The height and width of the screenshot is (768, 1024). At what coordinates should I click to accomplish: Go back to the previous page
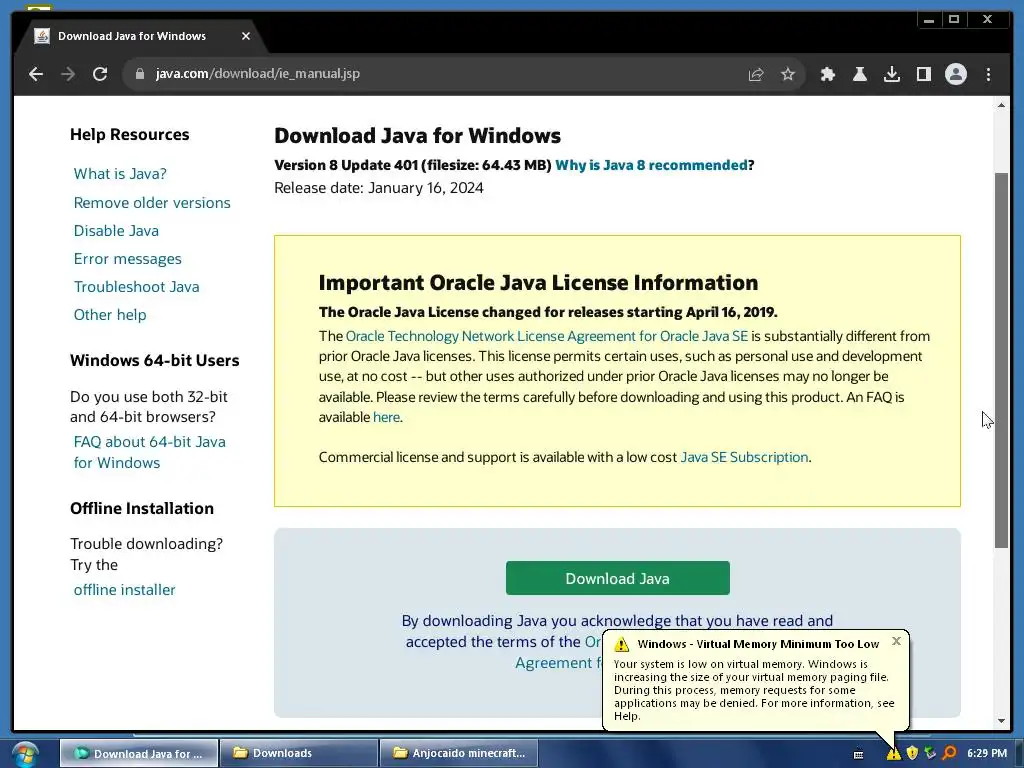pos(36,74)
